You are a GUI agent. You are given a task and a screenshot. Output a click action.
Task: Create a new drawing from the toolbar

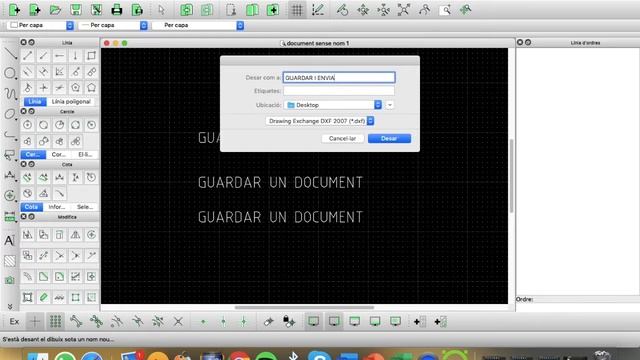(x=14, y=10)
